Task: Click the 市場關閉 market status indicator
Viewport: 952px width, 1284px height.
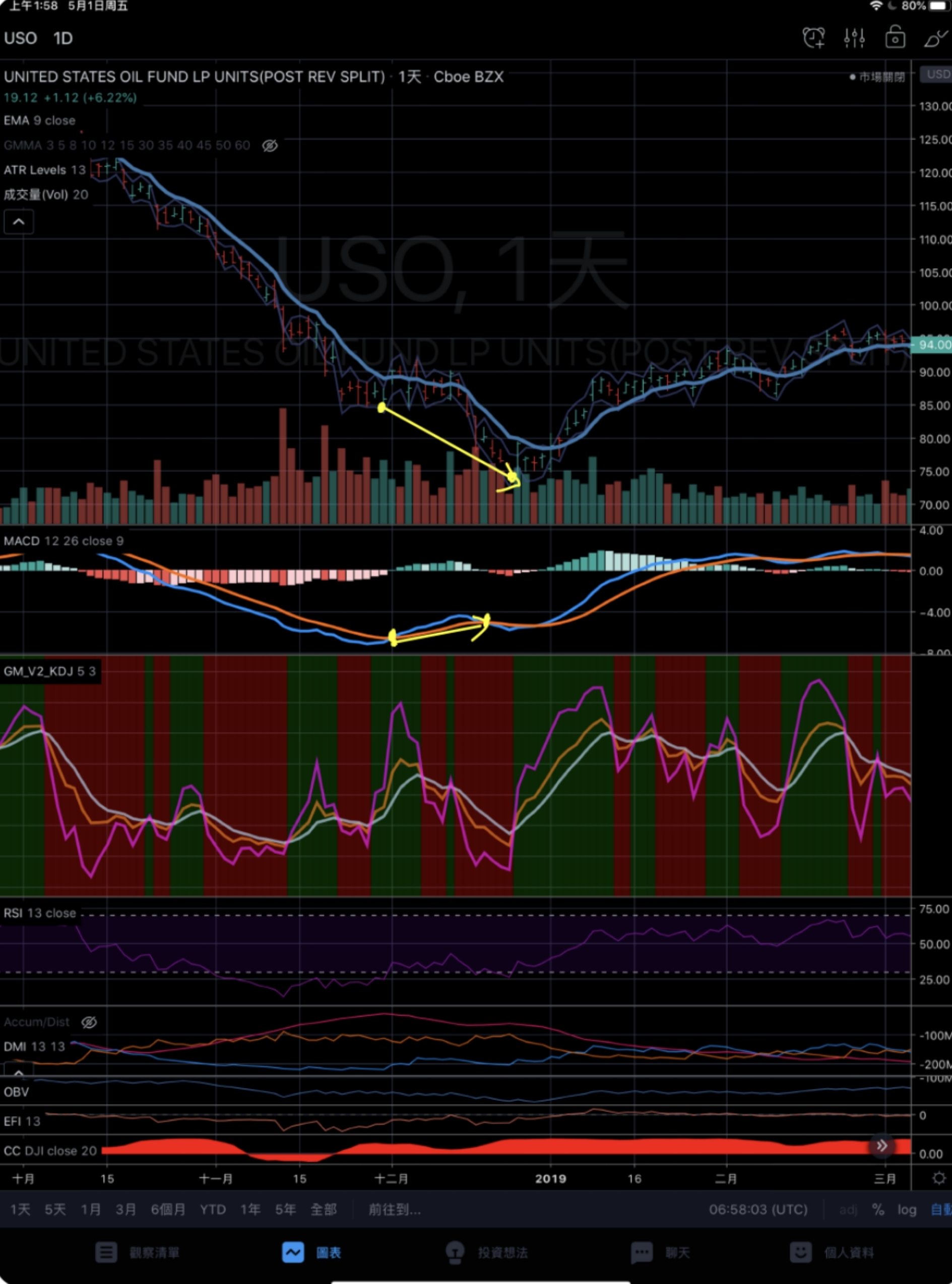Action: tap(877, 77)
